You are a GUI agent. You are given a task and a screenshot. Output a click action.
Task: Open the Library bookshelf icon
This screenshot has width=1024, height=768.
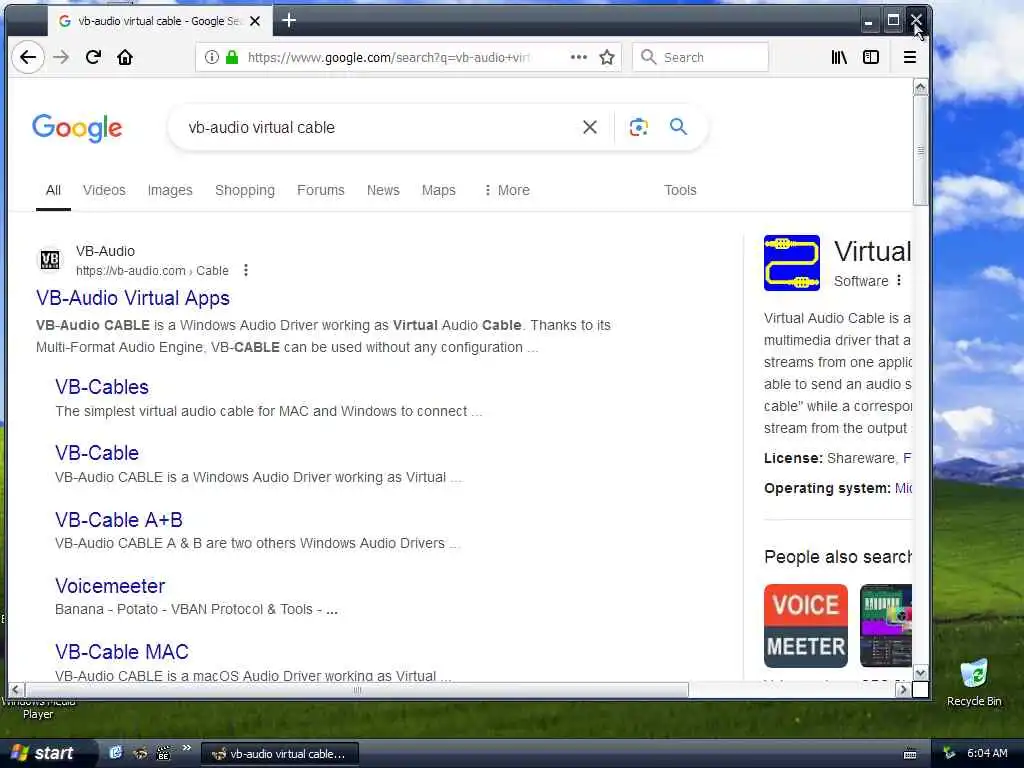pos(839,57)
